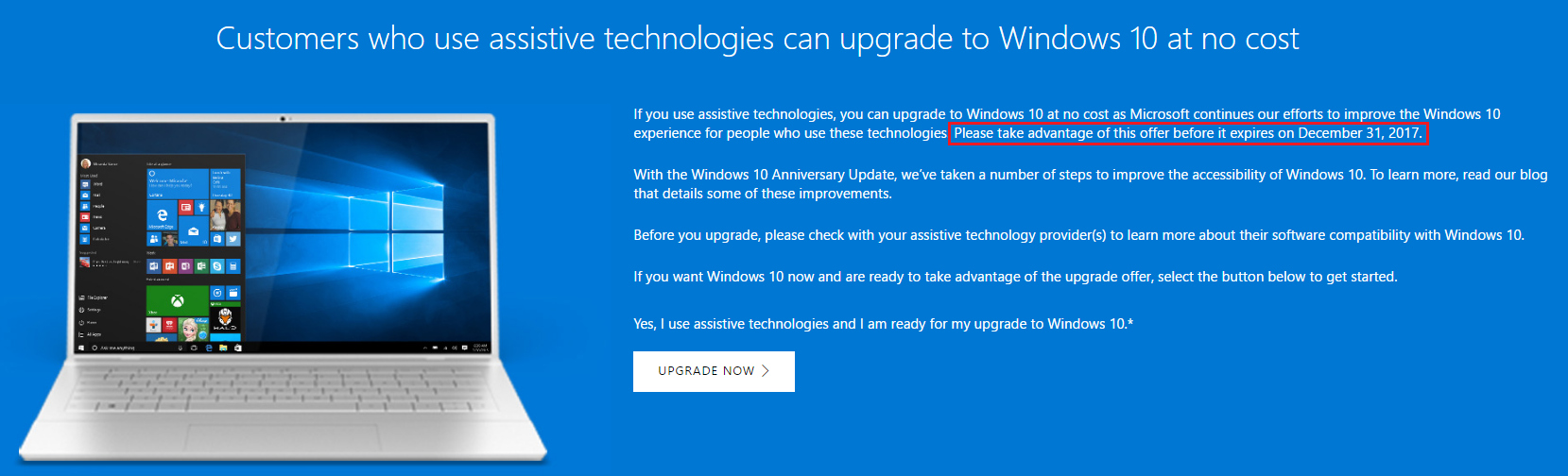Click the user avatar atop the Start menu
Image resolution: width=1568 pixels, height=476 pixels.
[85, 163]
